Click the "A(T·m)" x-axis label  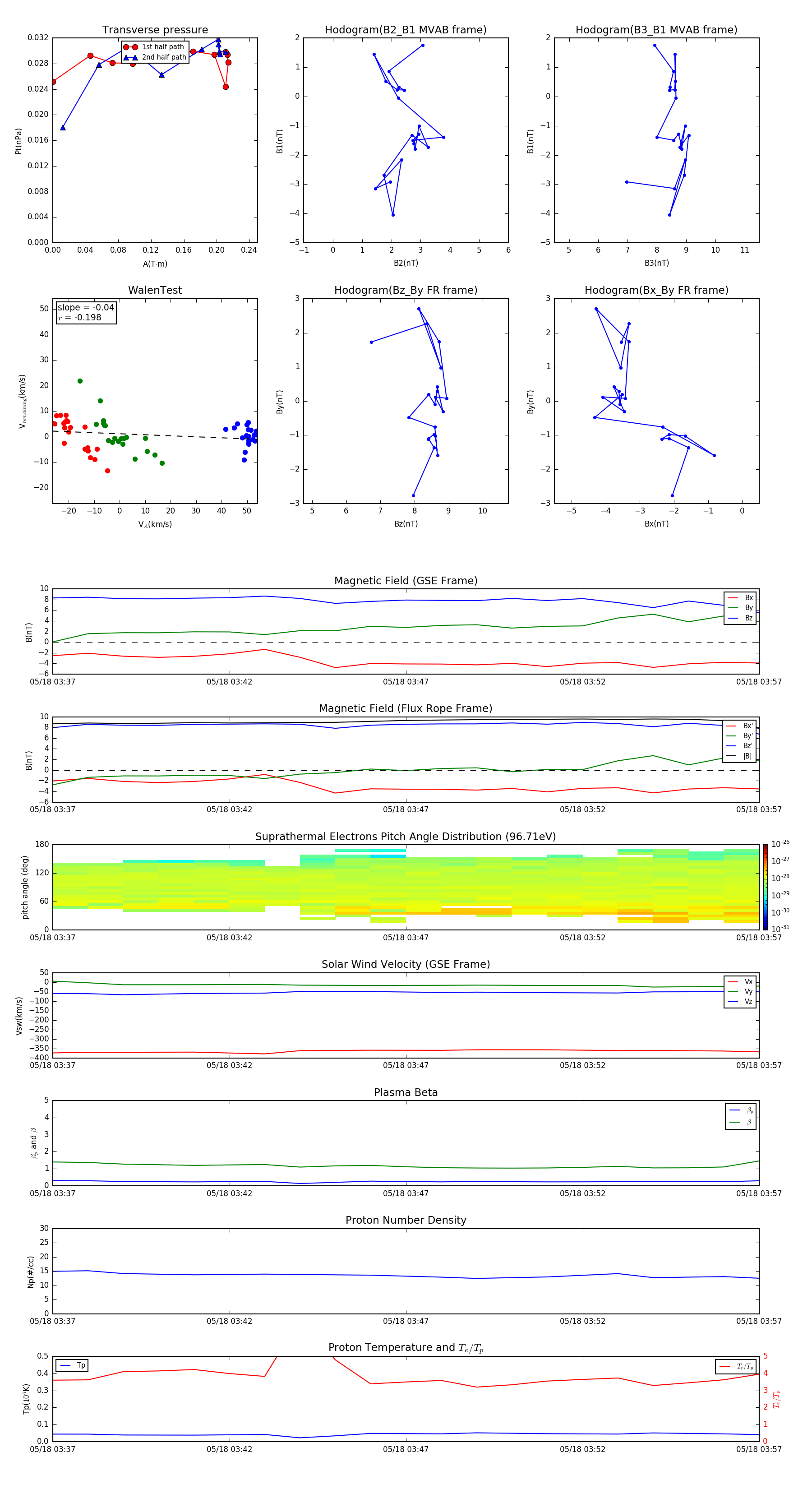[x=155, y=264]
